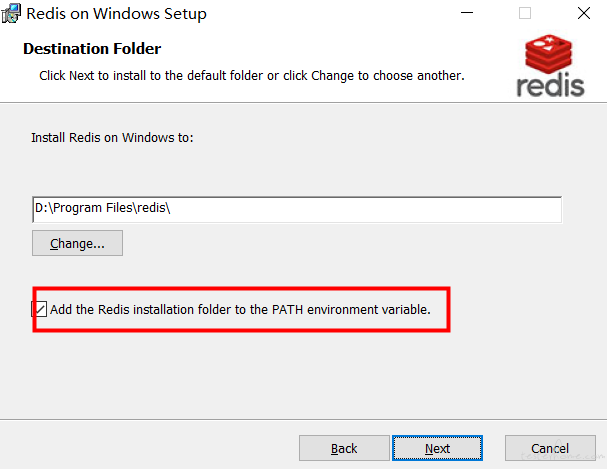The height and width of the screenshot is (469, 607).
Task: Click the D:\Program Files\redis\ path text
Action: 103,208
